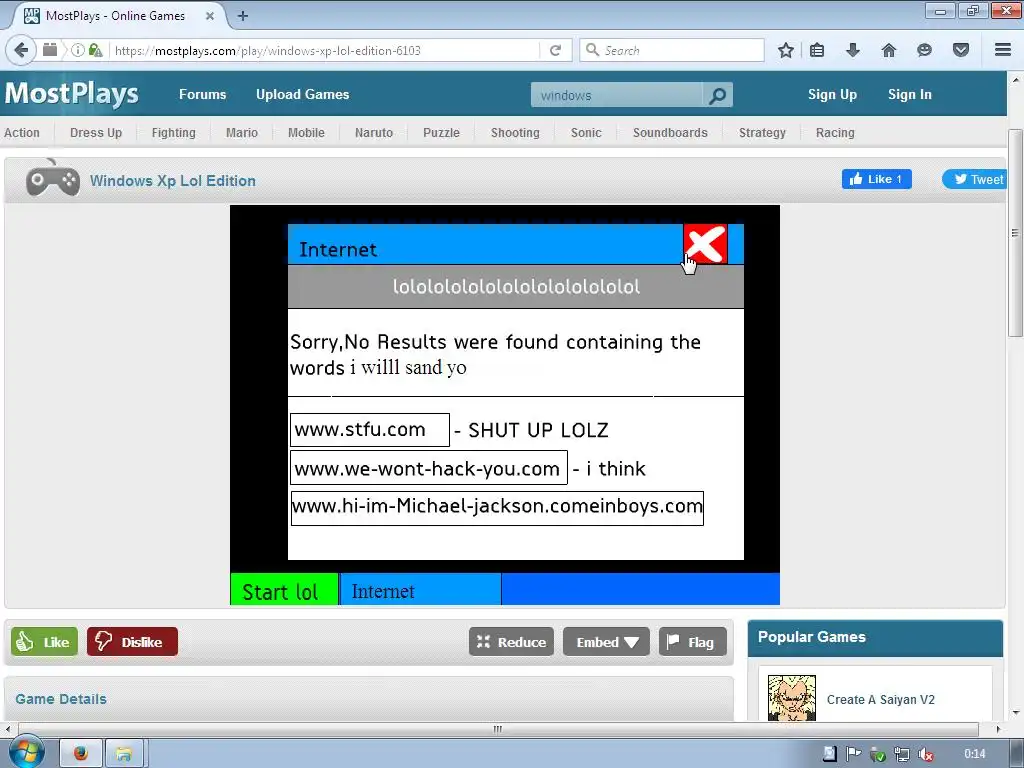Viewport: 1024px width, 768px height.
Task: Click the site info icon in address bar
Action: click(77, 50)
